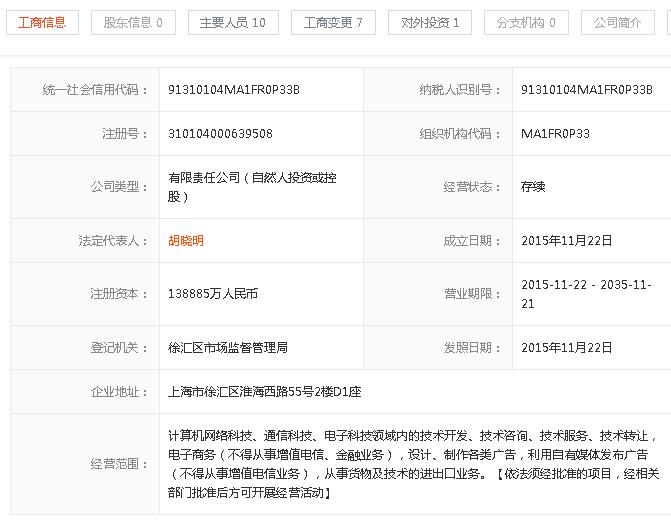Click registered capital 138885万人民币
The height and width of the screenshot is (521, 671).
click(213, 294)
